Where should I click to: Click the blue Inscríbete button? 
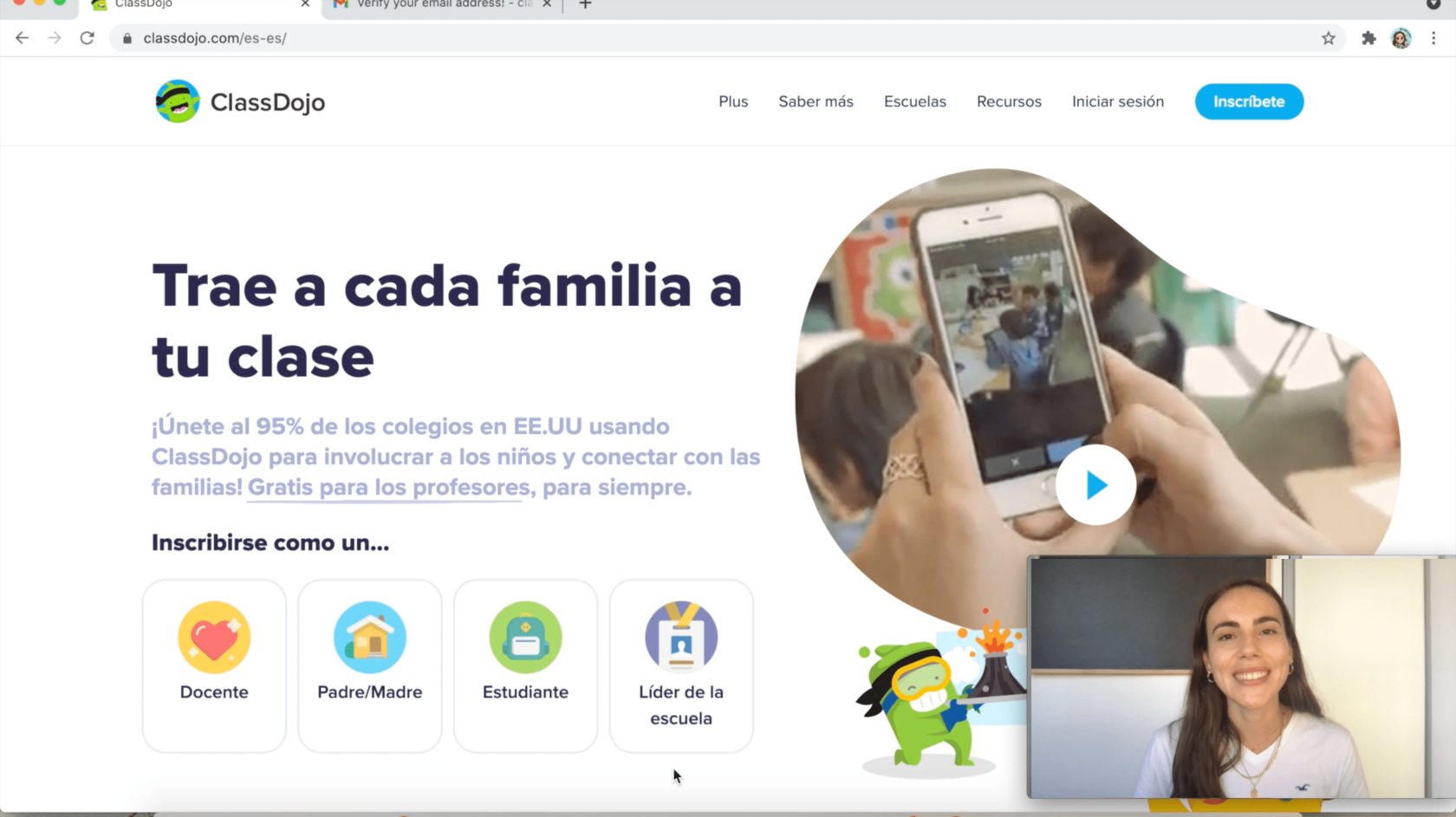(x=1249, y=101)
